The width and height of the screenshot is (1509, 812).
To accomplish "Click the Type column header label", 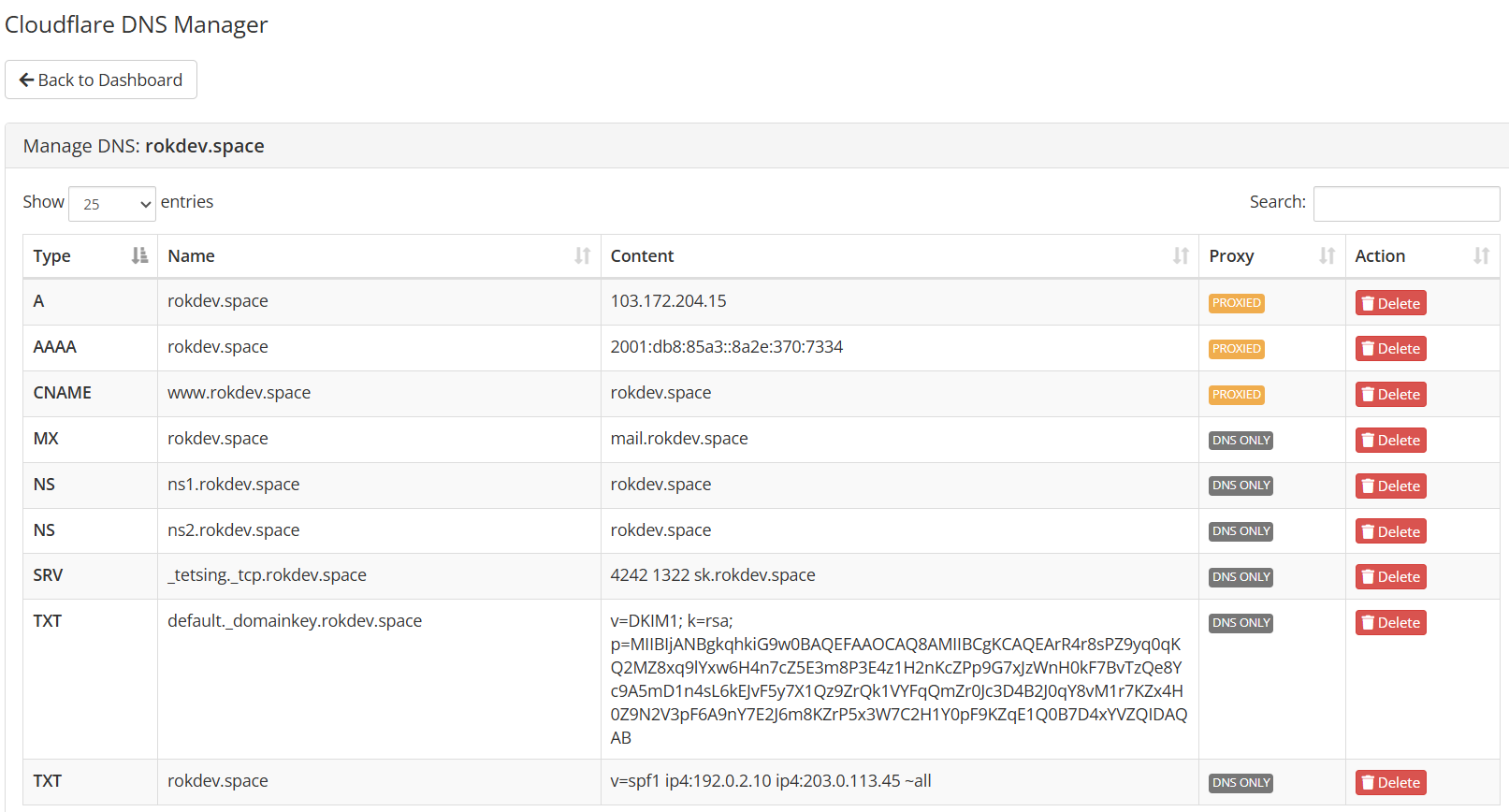I will pos(51,256).
